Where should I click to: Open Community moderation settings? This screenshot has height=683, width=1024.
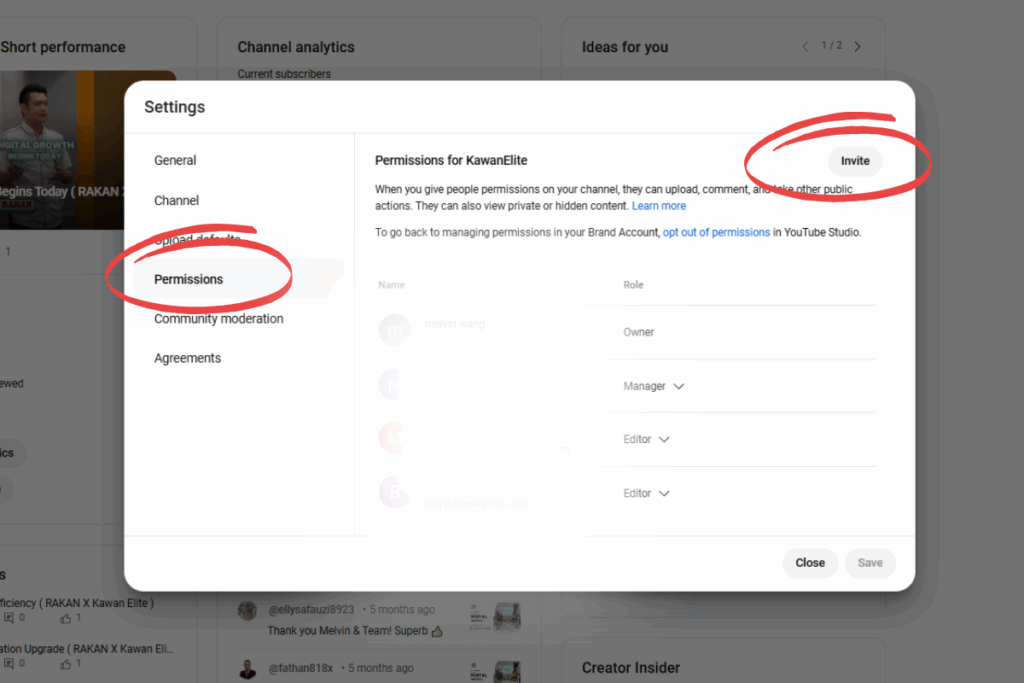coord(219,319)
